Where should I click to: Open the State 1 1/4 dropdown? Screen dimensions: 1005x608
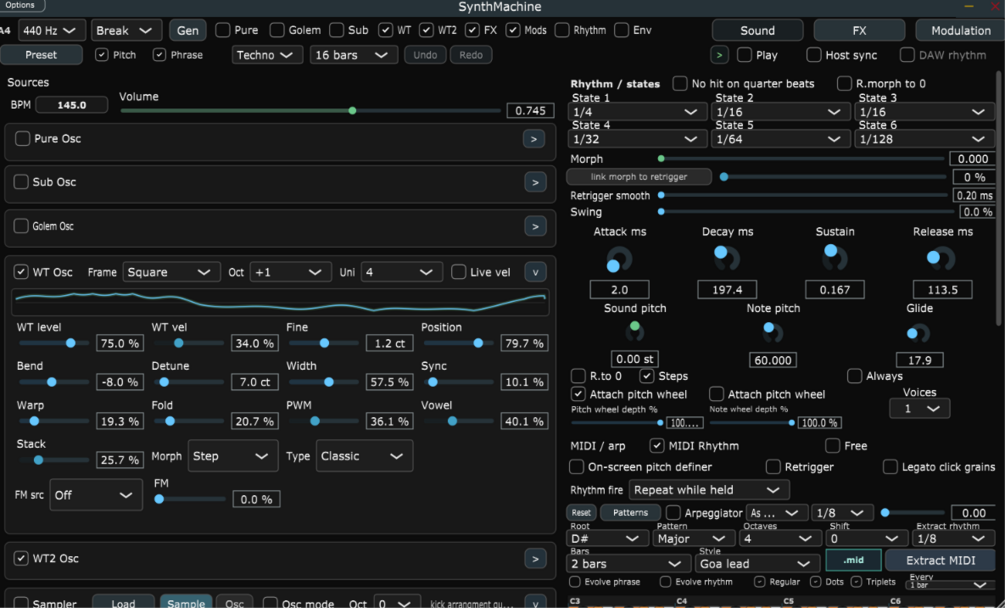pyautogui.click(x=637, y=111)
